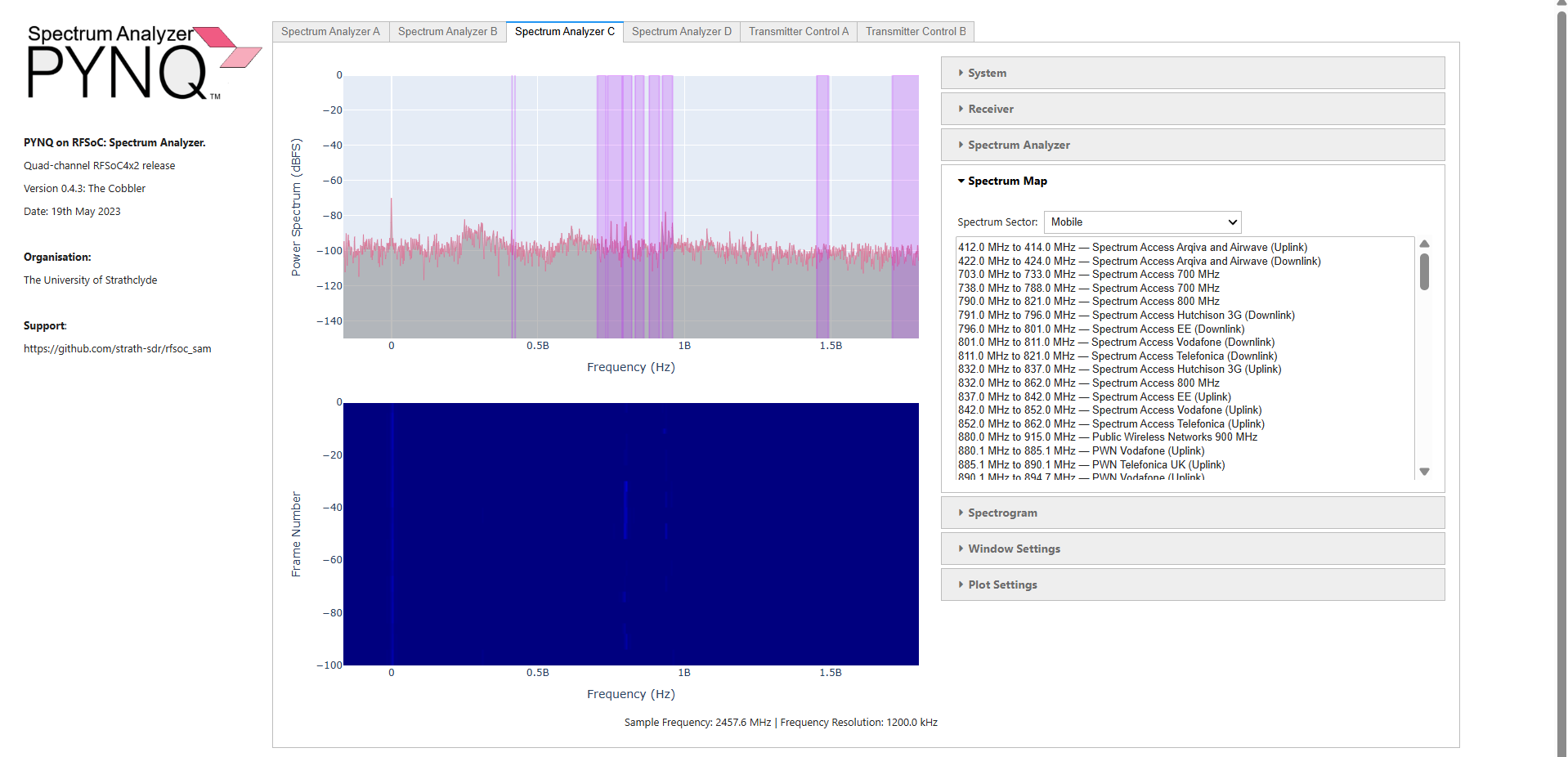The height and width of the screenshot is (757, 1568).
Task: Switch to Spectrum Analyzer A tab
Action: [x=330, y=32]
